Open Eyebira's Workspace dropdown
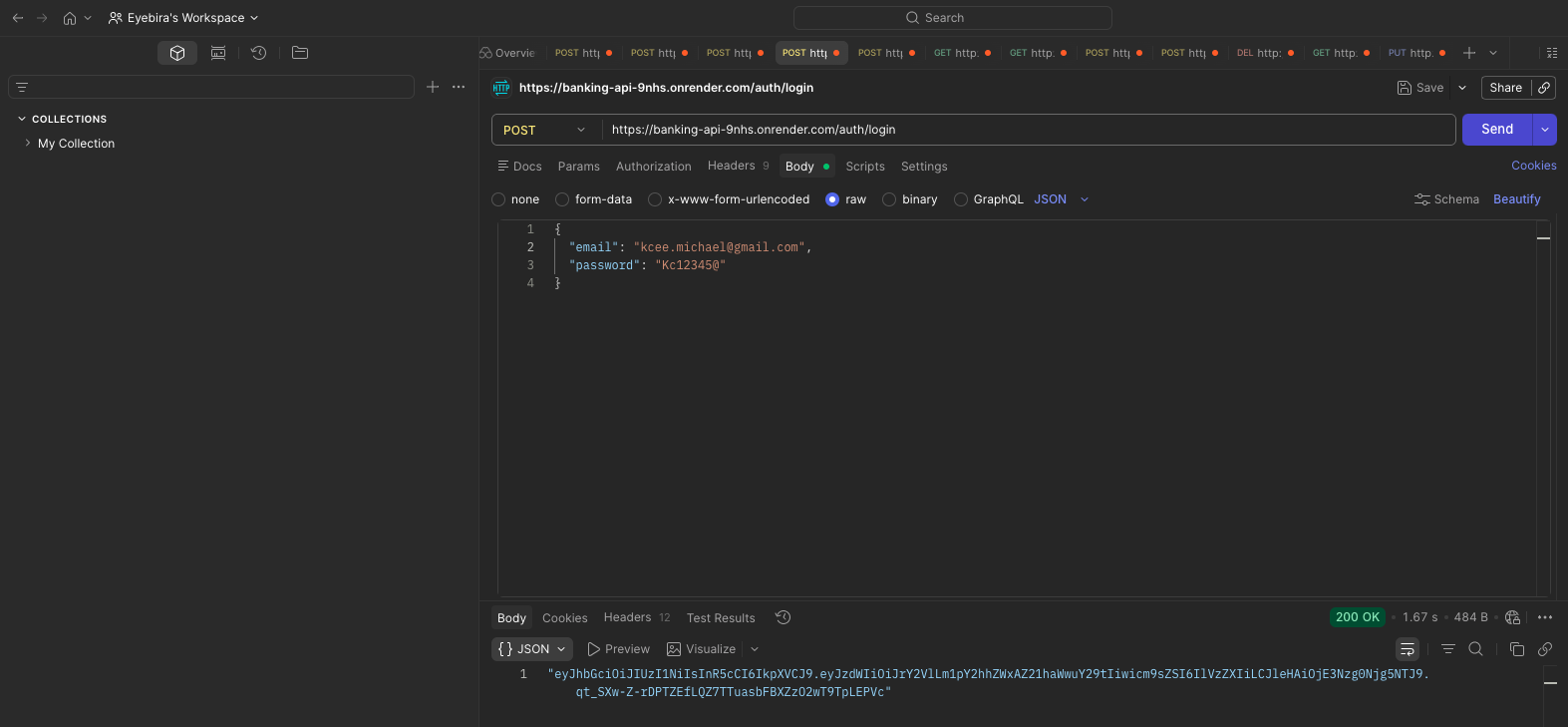 click(183, 18)
